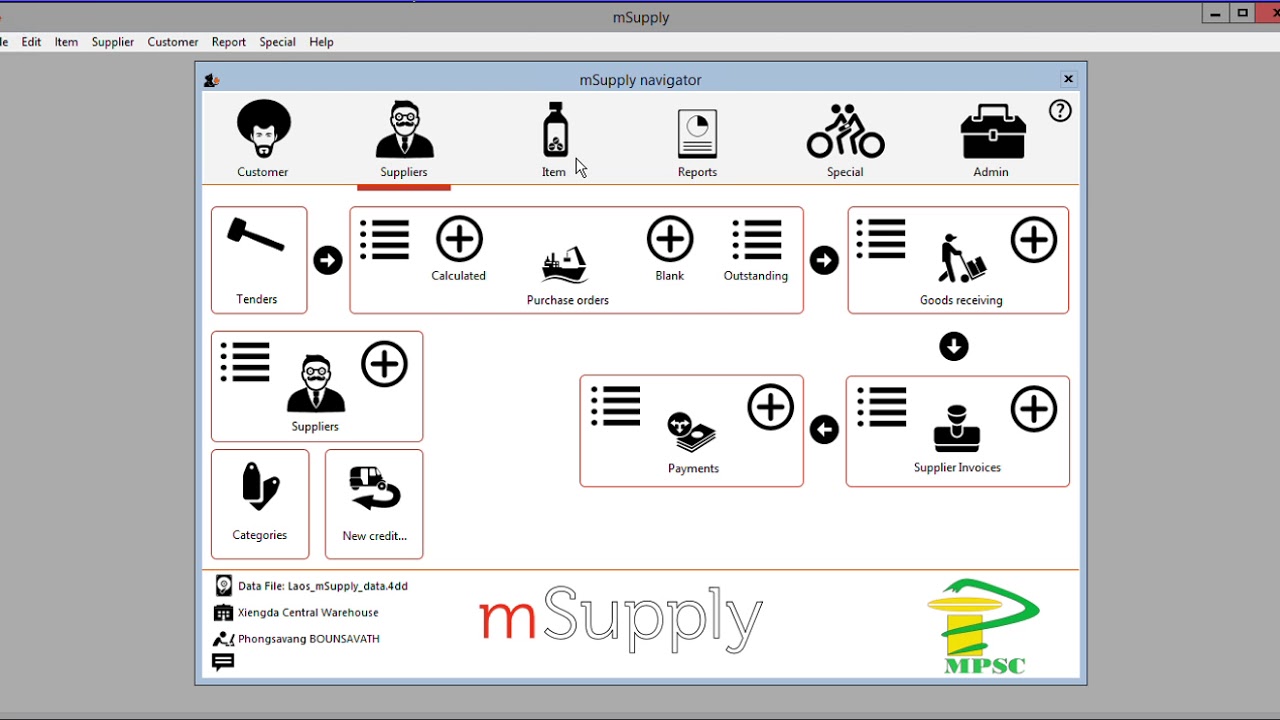Open the Report menu
Viewport: 1280px width, 720px height.
[x=229, y=42]
